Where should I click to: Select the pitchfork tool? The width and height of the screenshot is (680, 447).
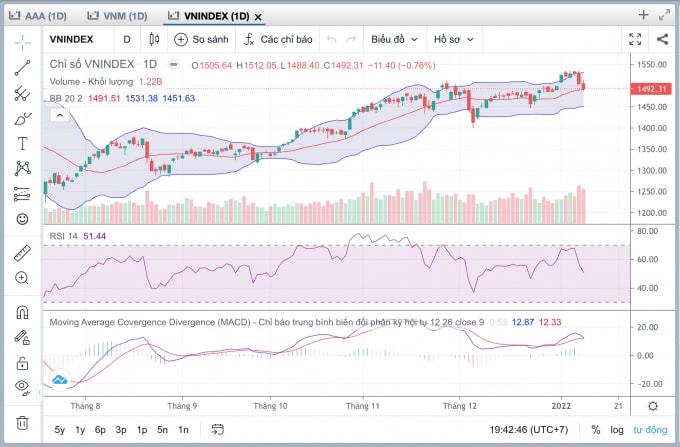pos(22,93)
